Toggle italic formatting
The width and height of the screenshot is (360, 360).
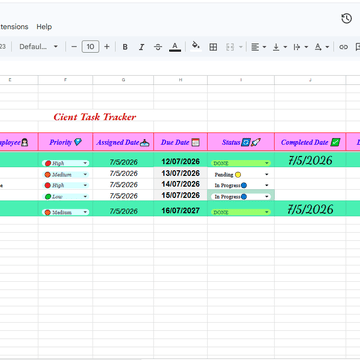pyautogui.click(x=141, y=47)
